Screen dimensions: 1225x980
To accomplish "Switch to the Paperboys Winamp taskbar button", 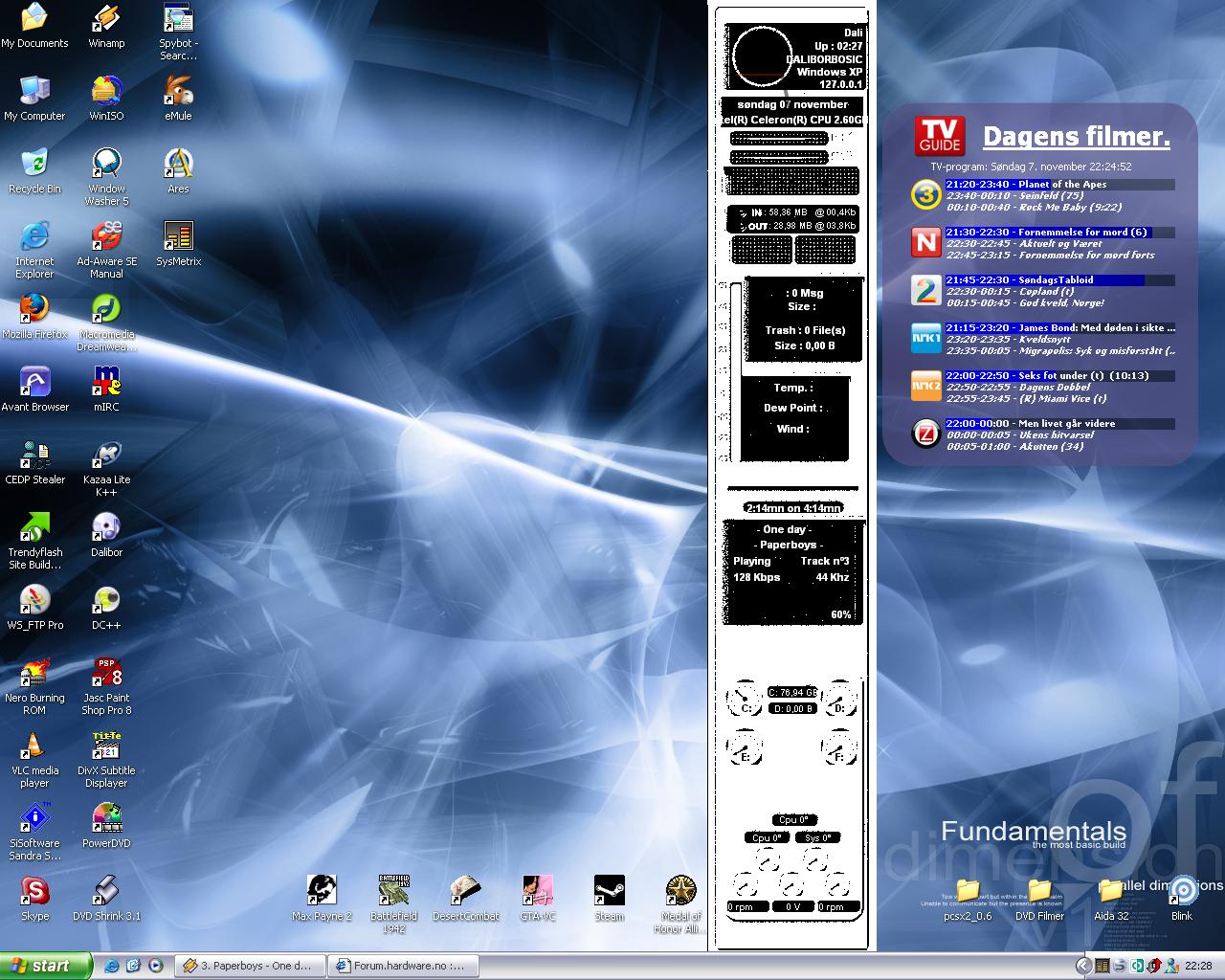I will point(251,966).
